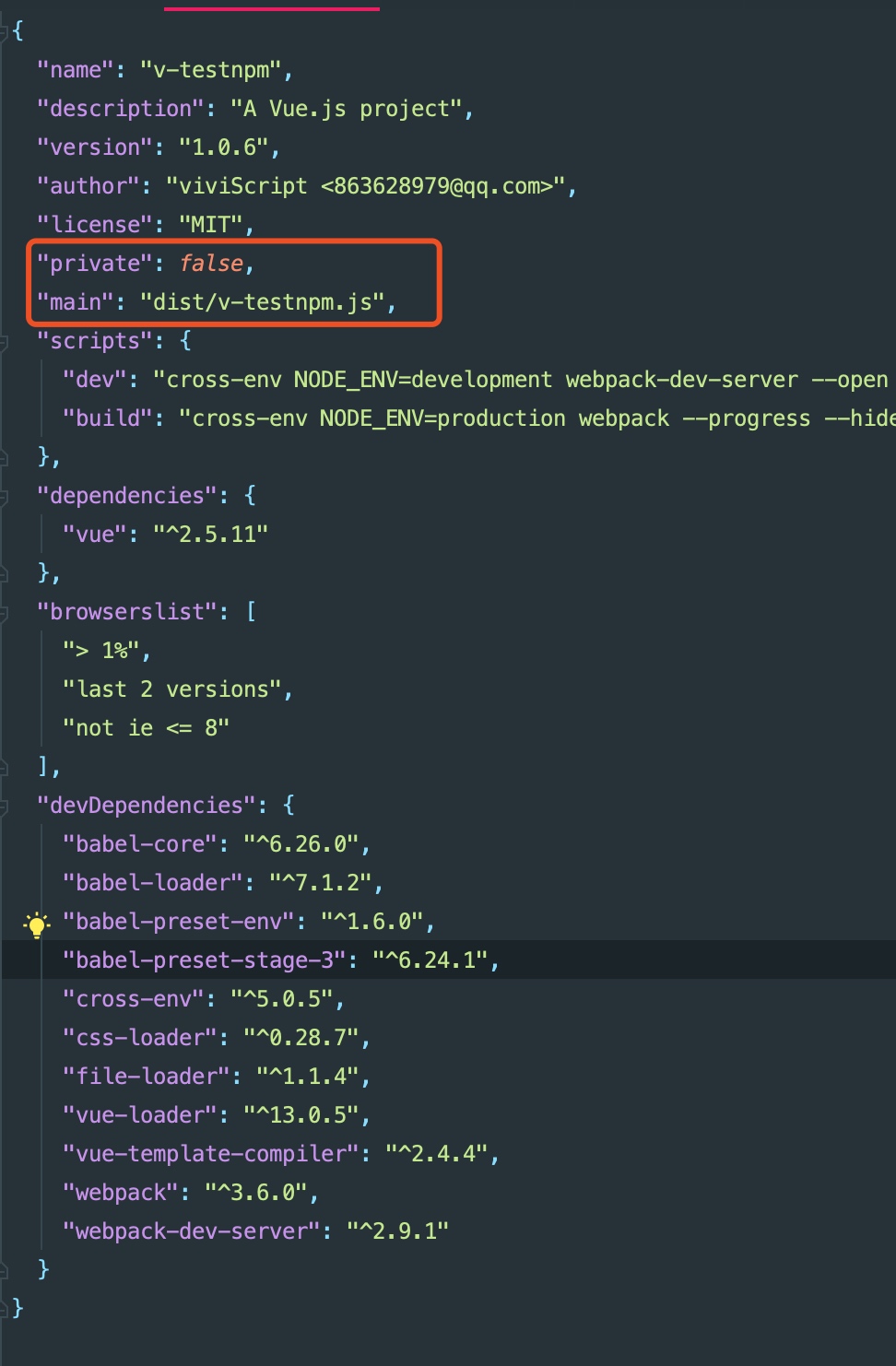896x1366 pixels.
Task: Click the "webpack" devDependency key
Action: click(x=121, y=1193)
